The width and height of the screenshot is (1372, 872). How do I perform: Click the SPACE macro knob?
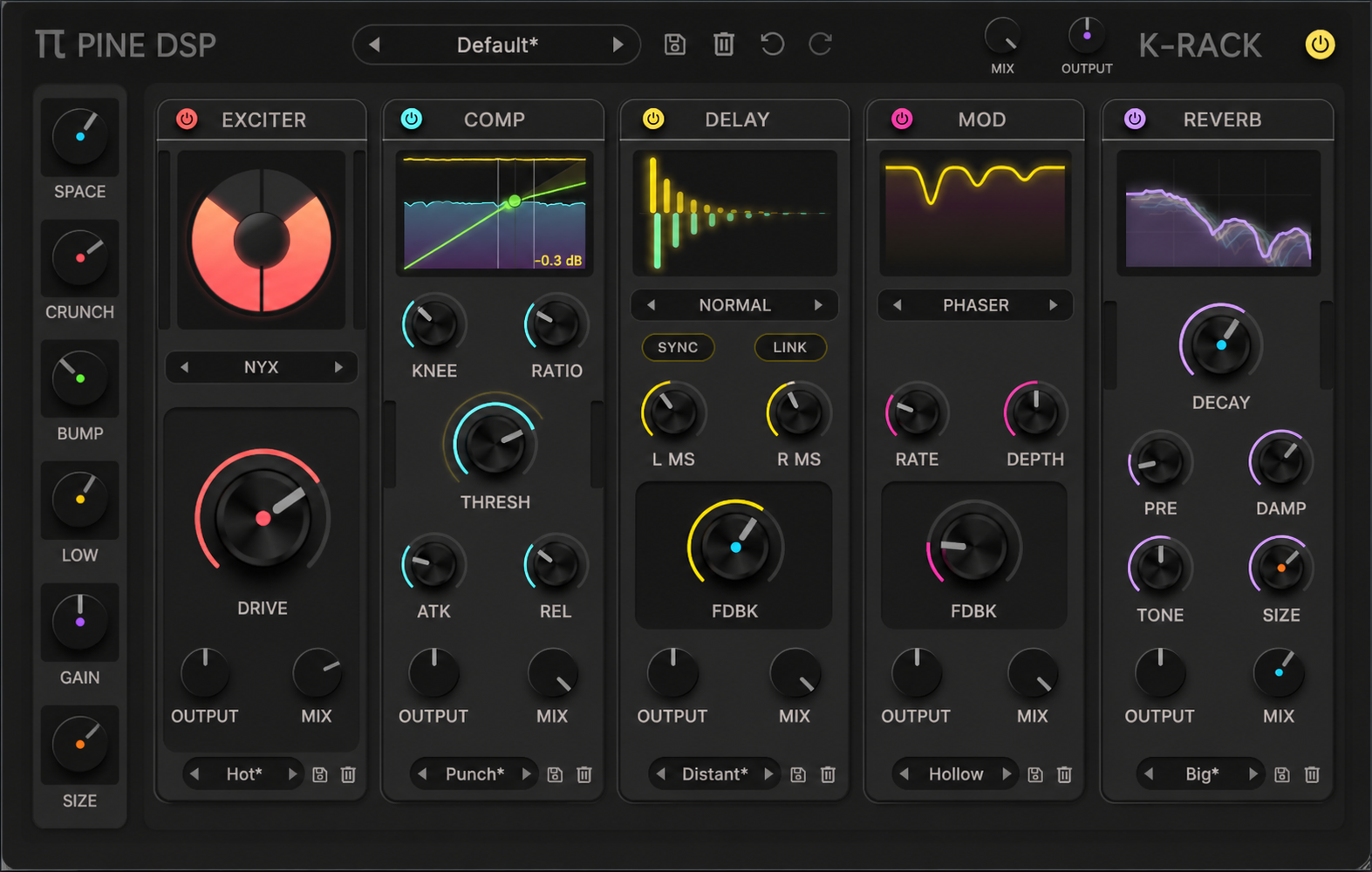click(x=79, y=136)
